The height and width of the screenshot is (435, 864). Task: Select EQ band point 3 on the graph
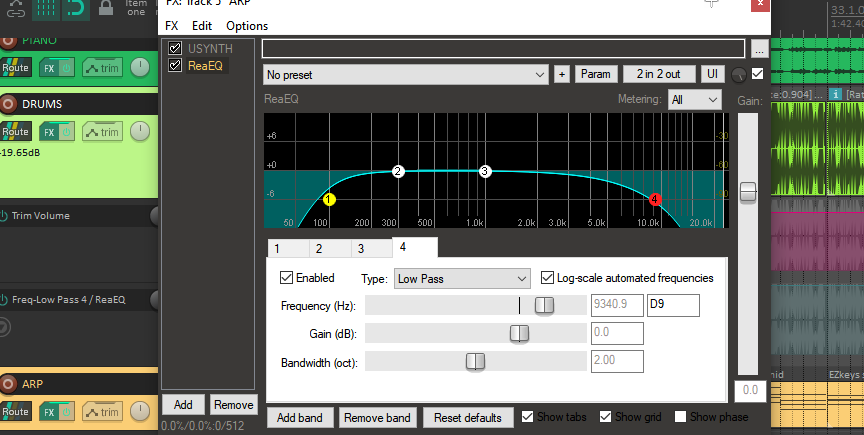(484, 171)
